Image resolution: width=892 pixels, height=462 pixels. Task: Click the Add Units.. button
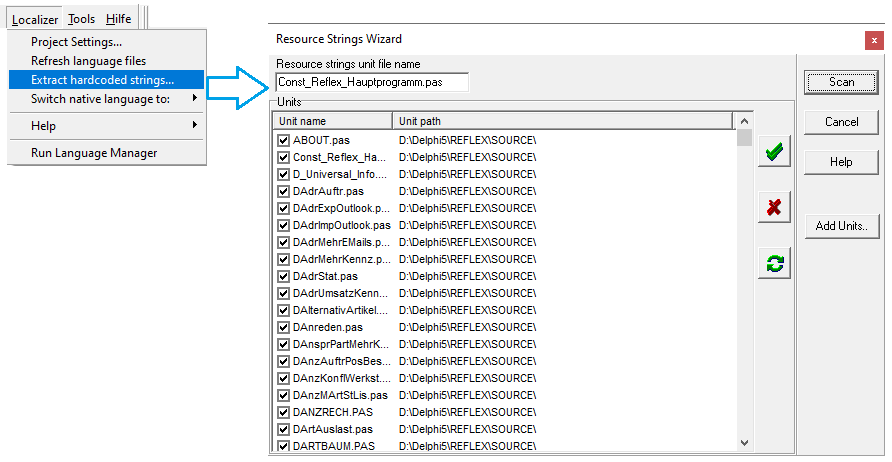[841, 226]
